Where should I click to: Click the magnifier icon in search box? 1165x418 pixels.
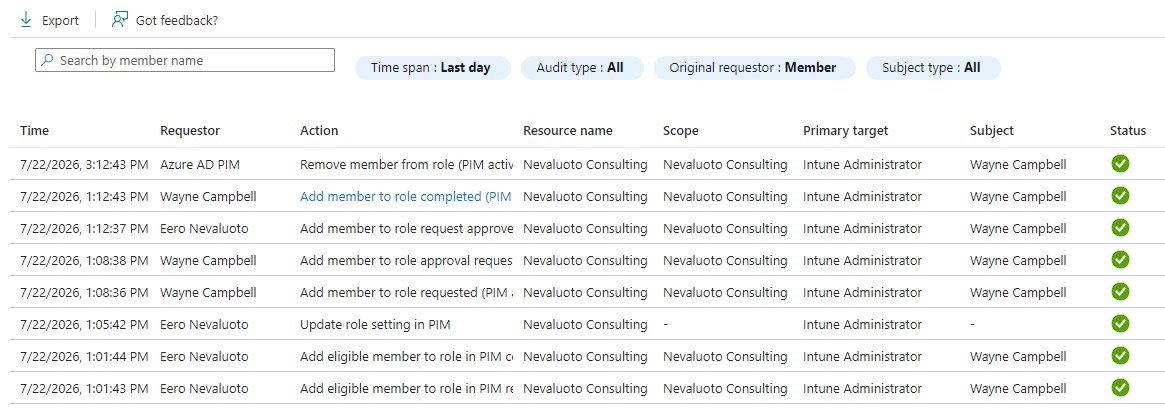click(48, 60)
